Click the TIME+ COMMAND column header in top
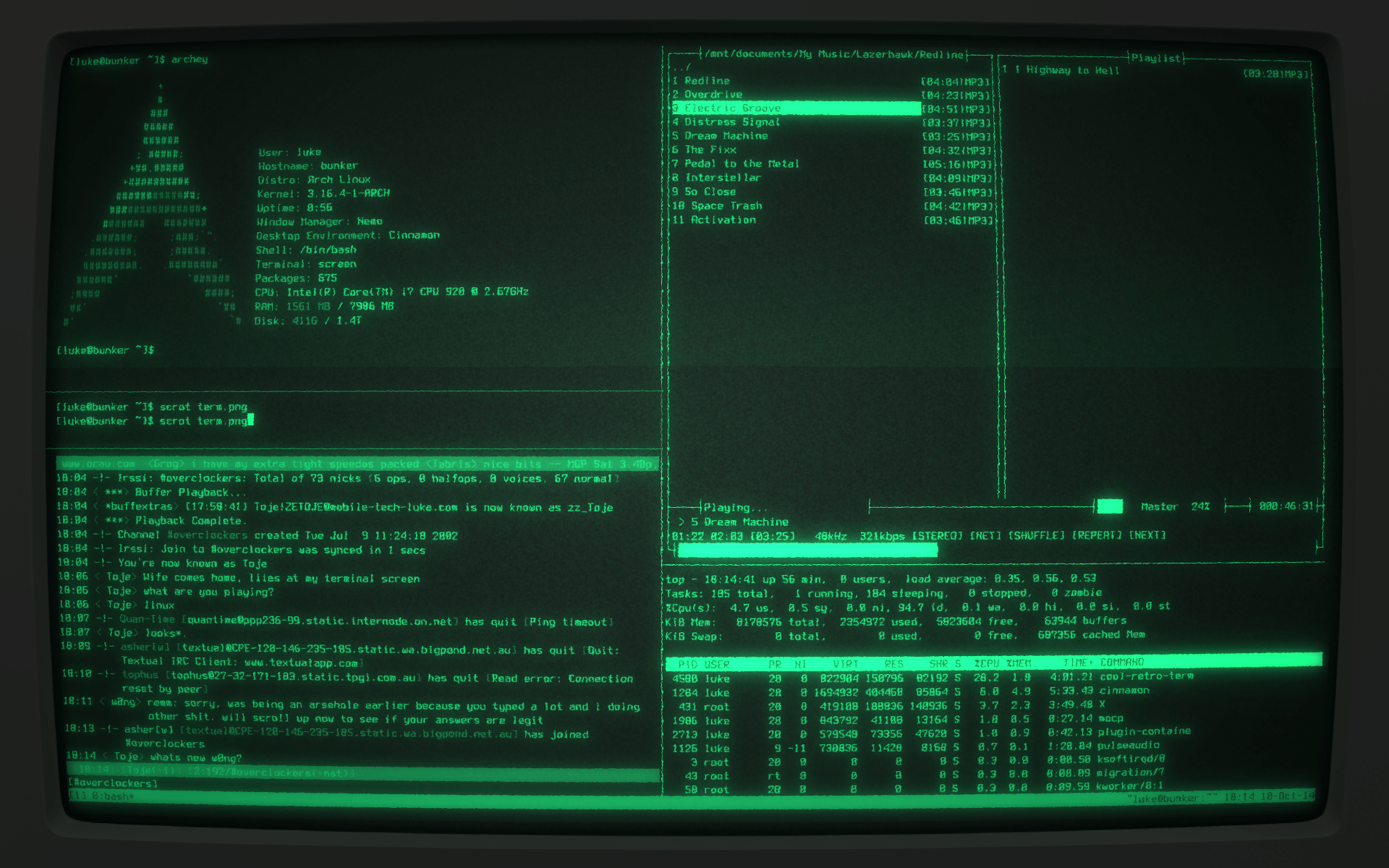The width and height of the screenshot is (1389, 868). [1102, 662]
